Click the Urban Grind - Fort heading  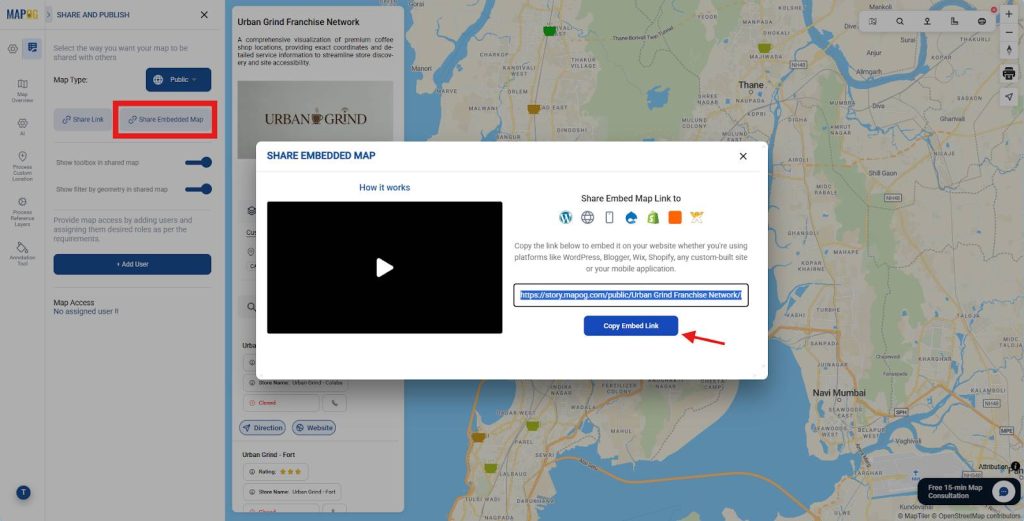268,454
